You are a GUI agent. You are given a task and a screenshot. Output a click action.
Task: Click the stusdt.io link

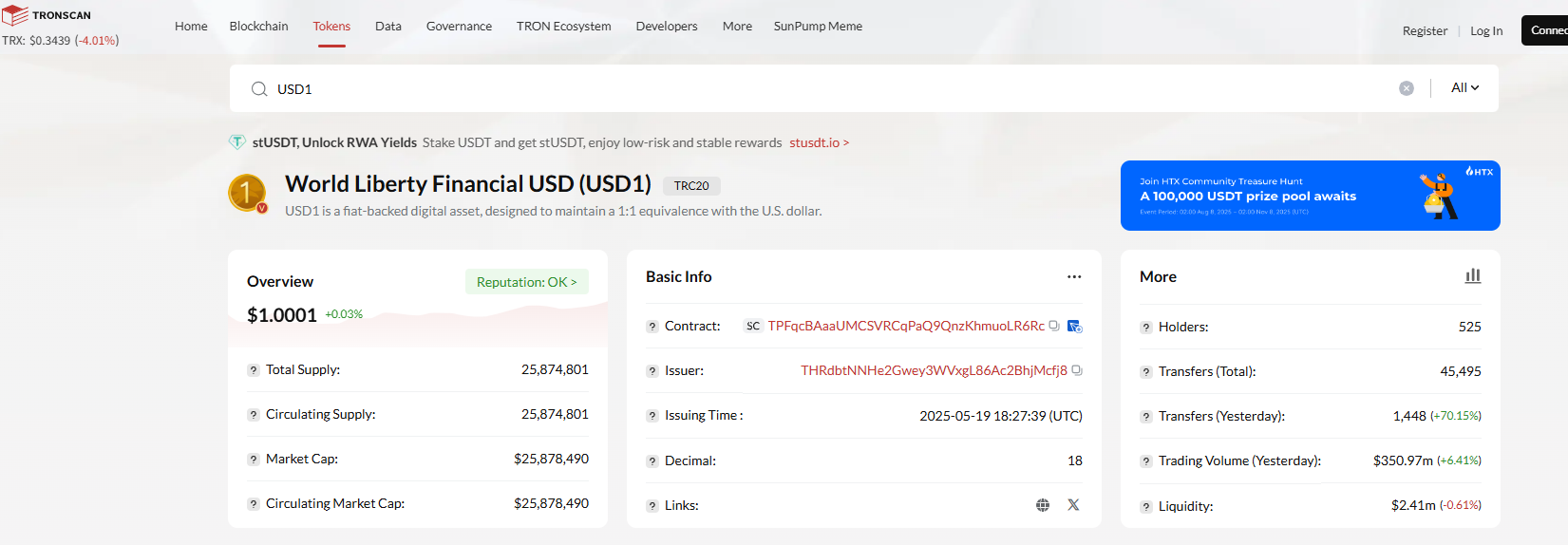[x=819, y=143]
